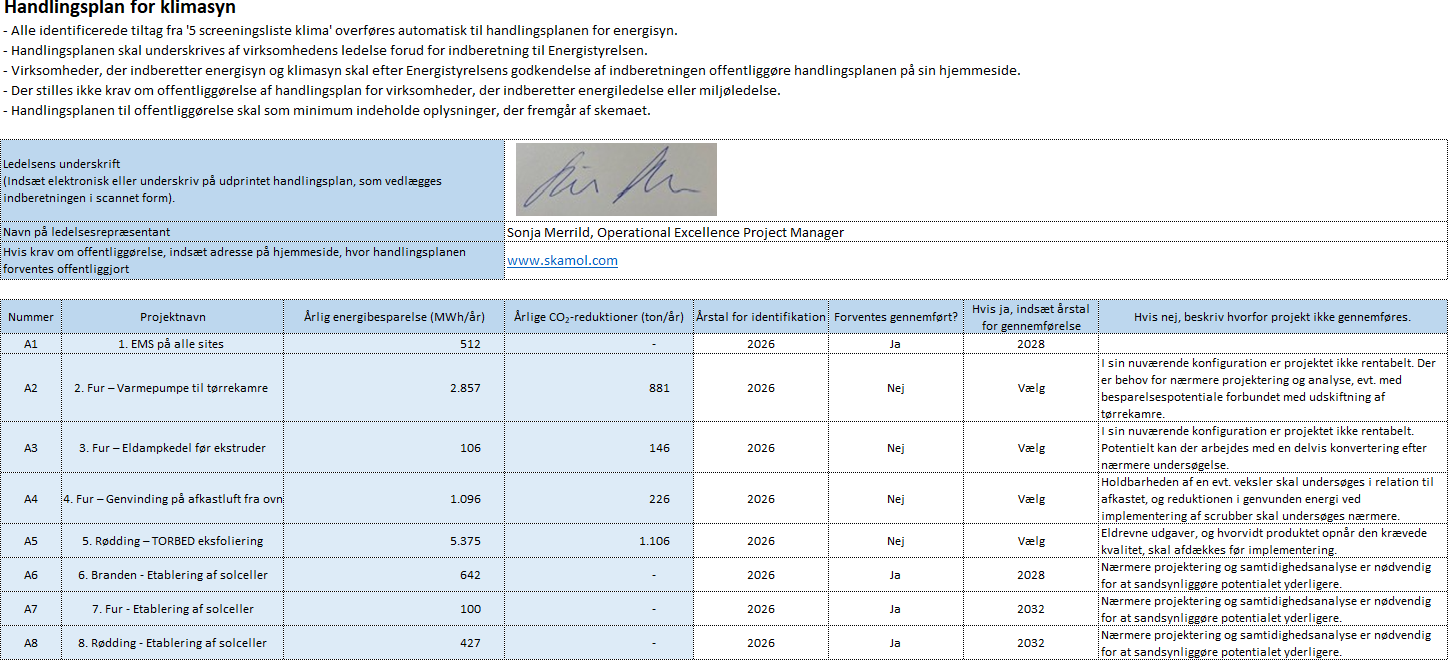The image size is (1448, 660).
Task: Open 'Nej' dropdown cell in row A4
Action: coord(896,499)
